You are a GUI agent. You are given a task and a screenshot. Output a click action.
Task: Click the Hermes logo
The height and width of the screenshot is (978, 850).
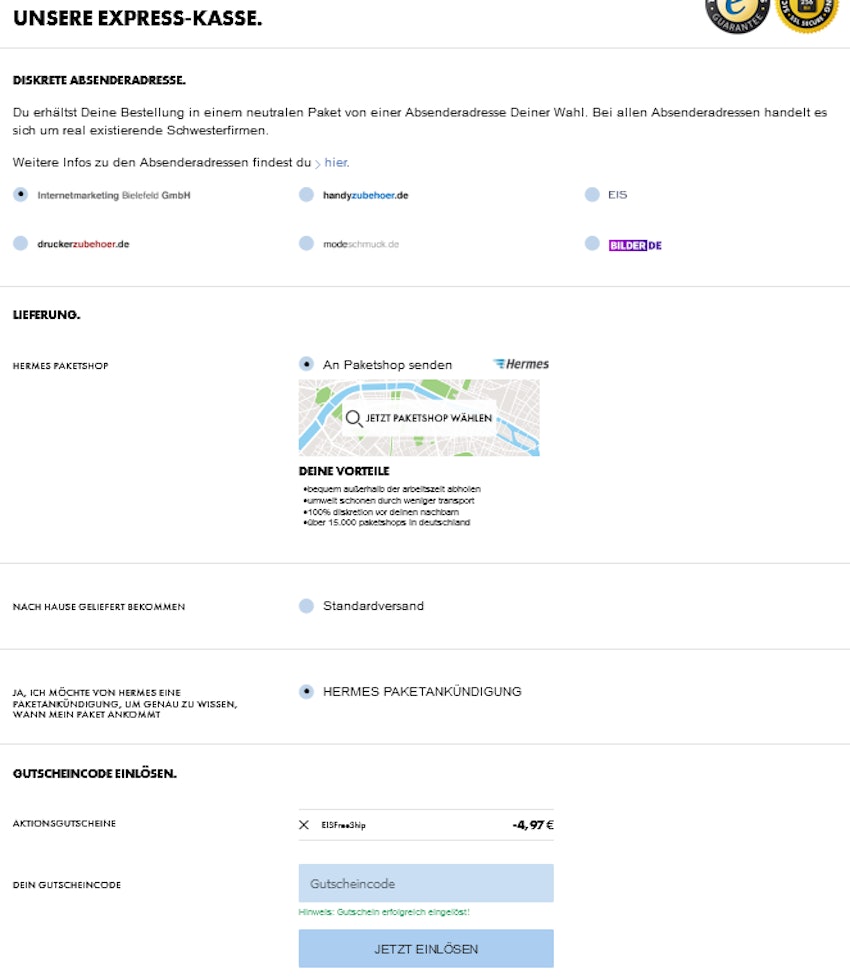(521, 365)
